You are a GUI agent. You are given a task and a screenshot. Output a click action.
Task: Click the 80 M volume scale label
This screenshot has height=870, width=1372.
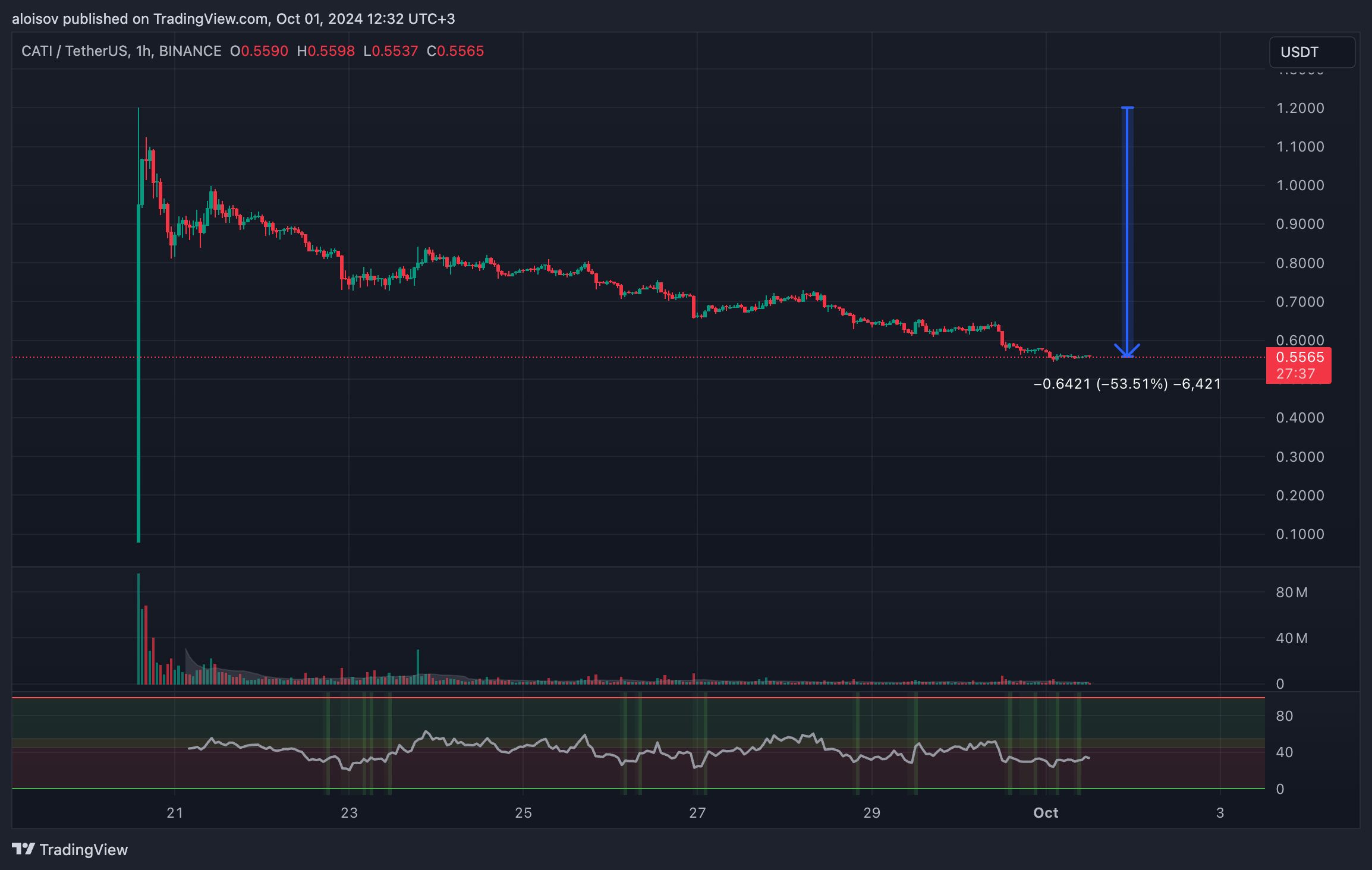1292,592
